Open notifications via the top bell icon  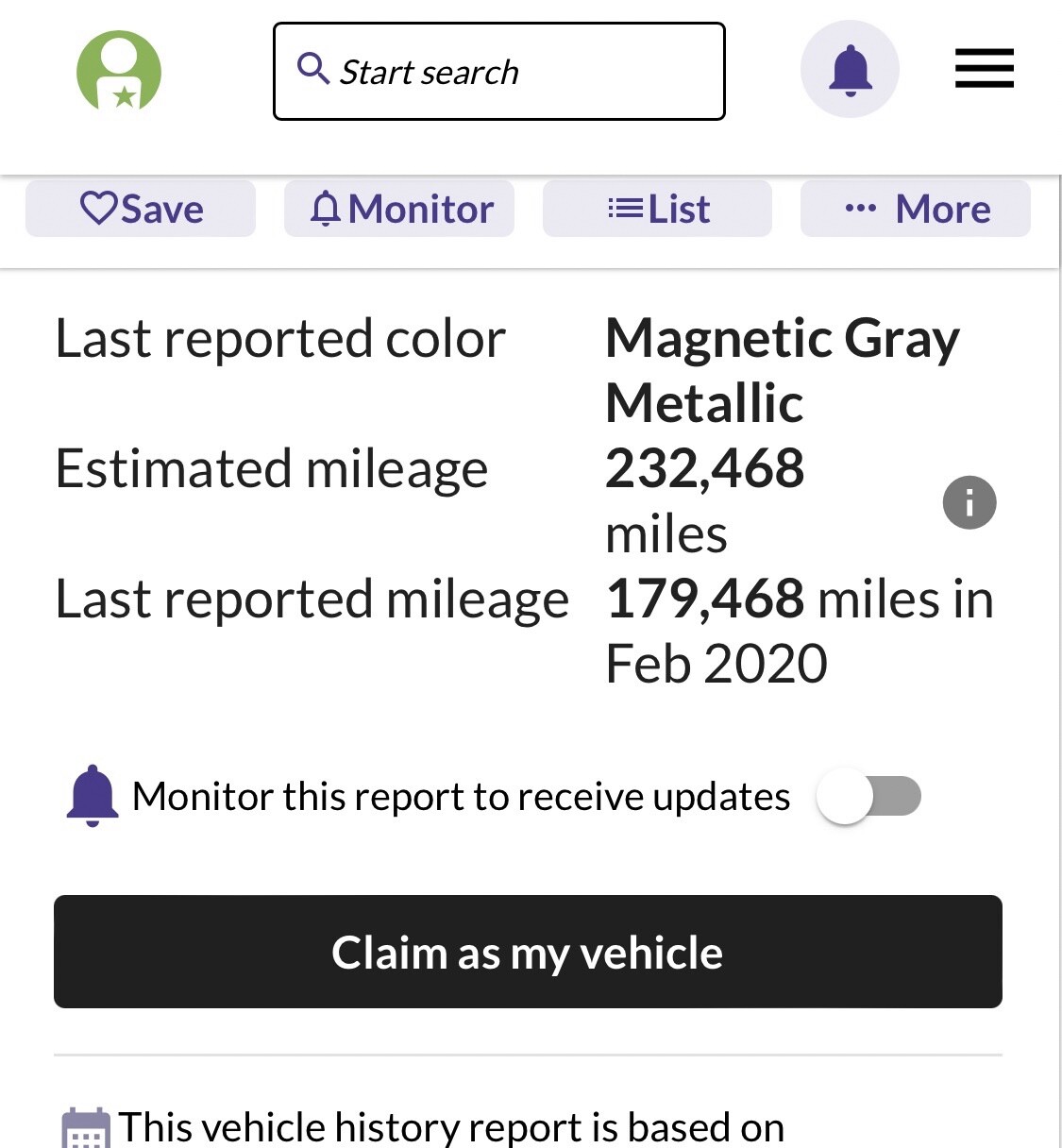click(850, 70)
